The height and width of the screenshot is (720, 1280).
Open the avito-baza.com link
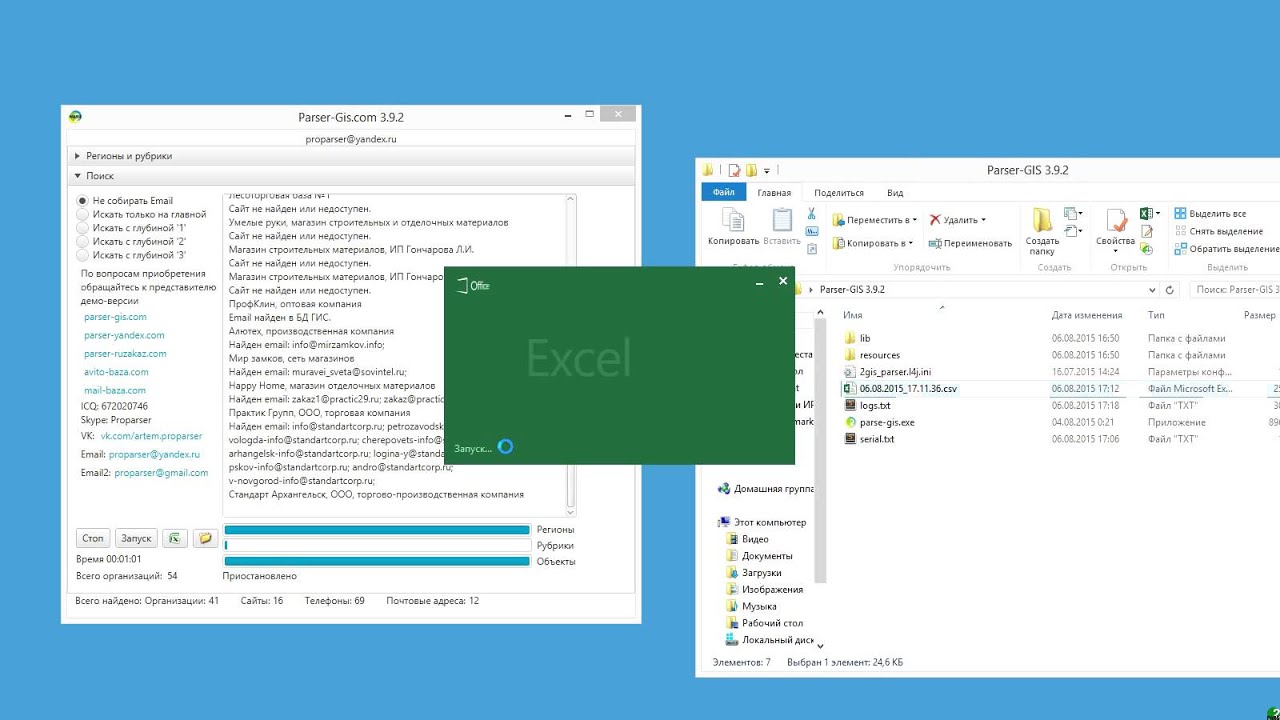tap(116, 372)
